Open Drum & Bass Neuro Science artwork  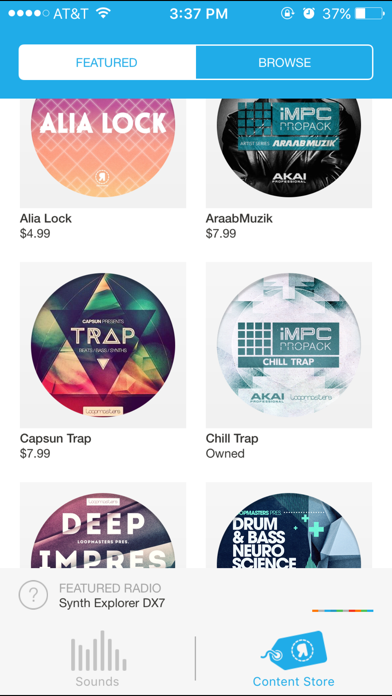click(289, 525)
